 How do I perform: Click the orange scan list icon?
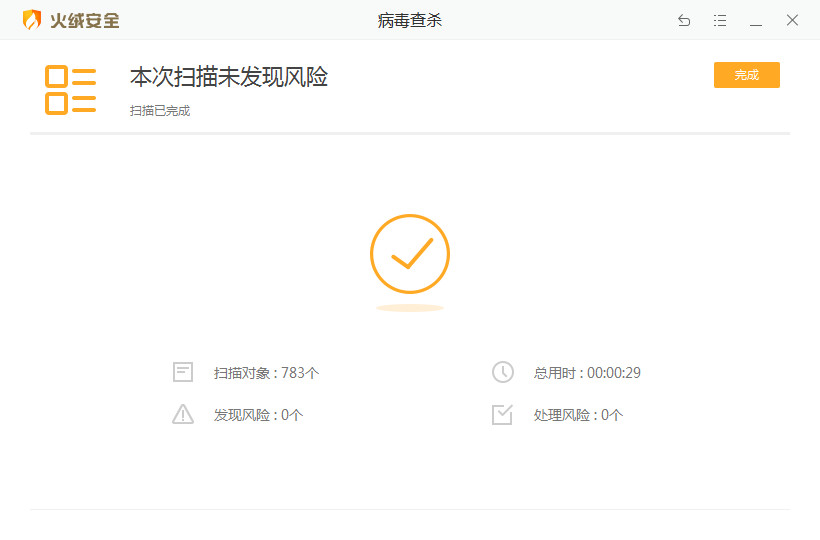(x=71, y=90)
